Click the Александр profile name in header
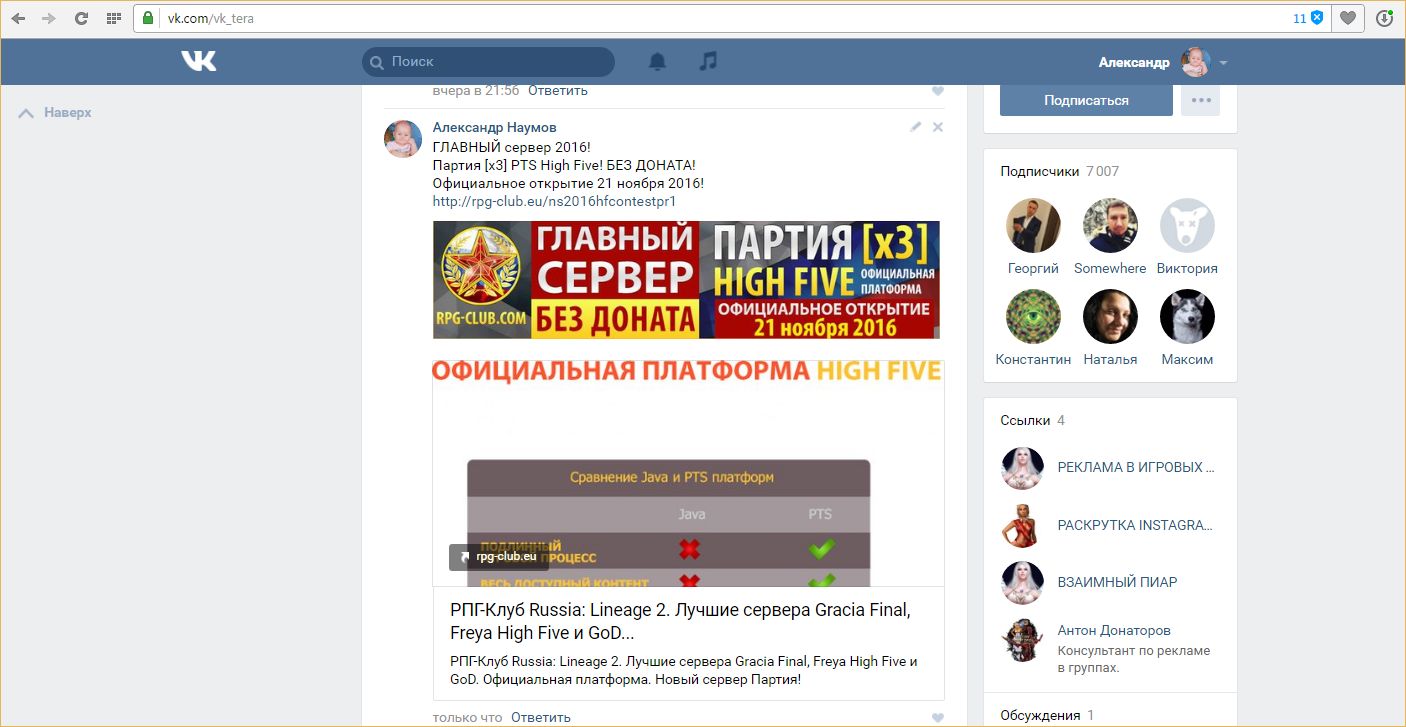 pos(1134,62)
